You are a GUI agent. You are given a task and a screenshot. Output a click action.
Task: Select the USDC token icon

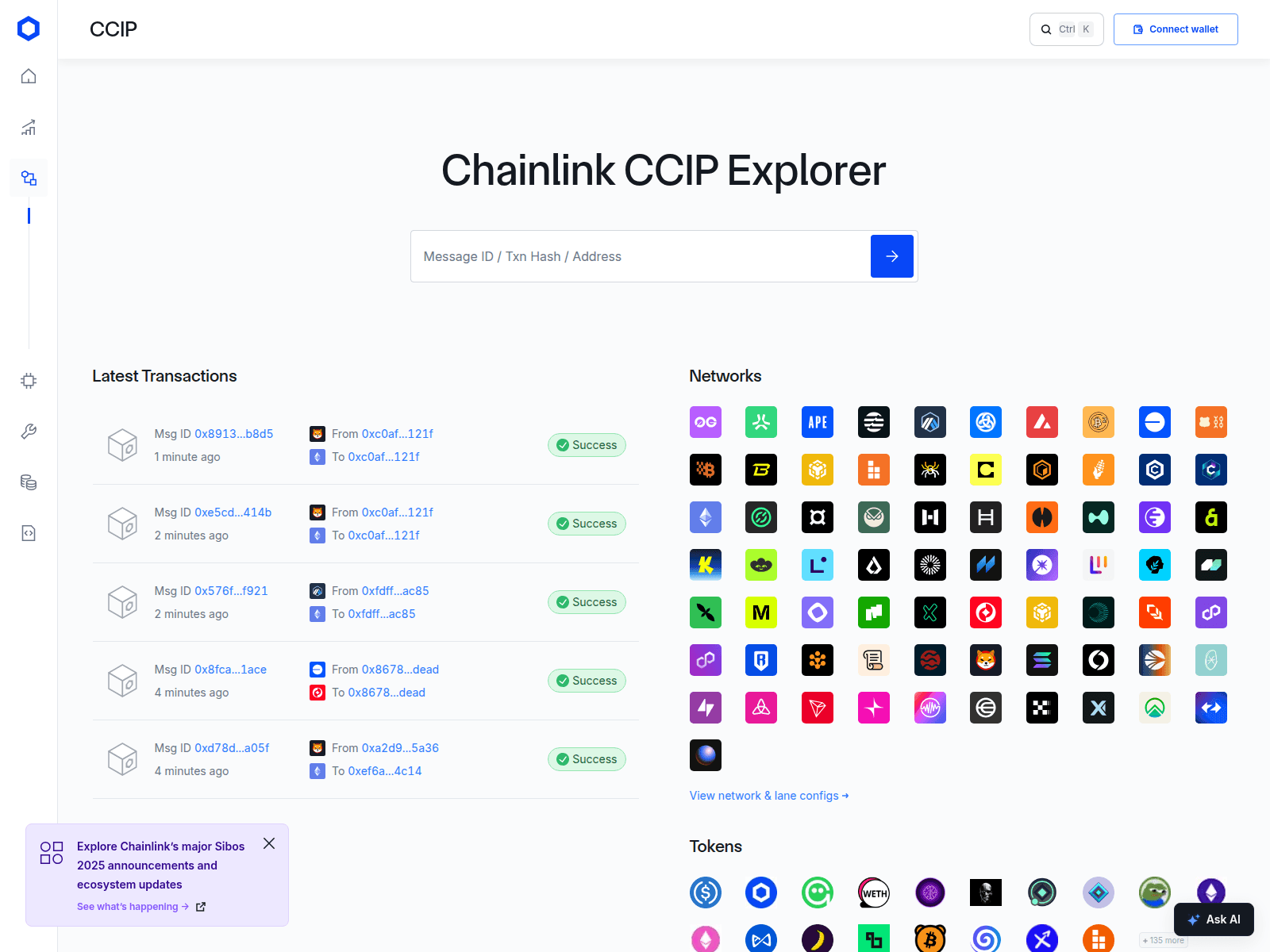click(x=706, y=892)
